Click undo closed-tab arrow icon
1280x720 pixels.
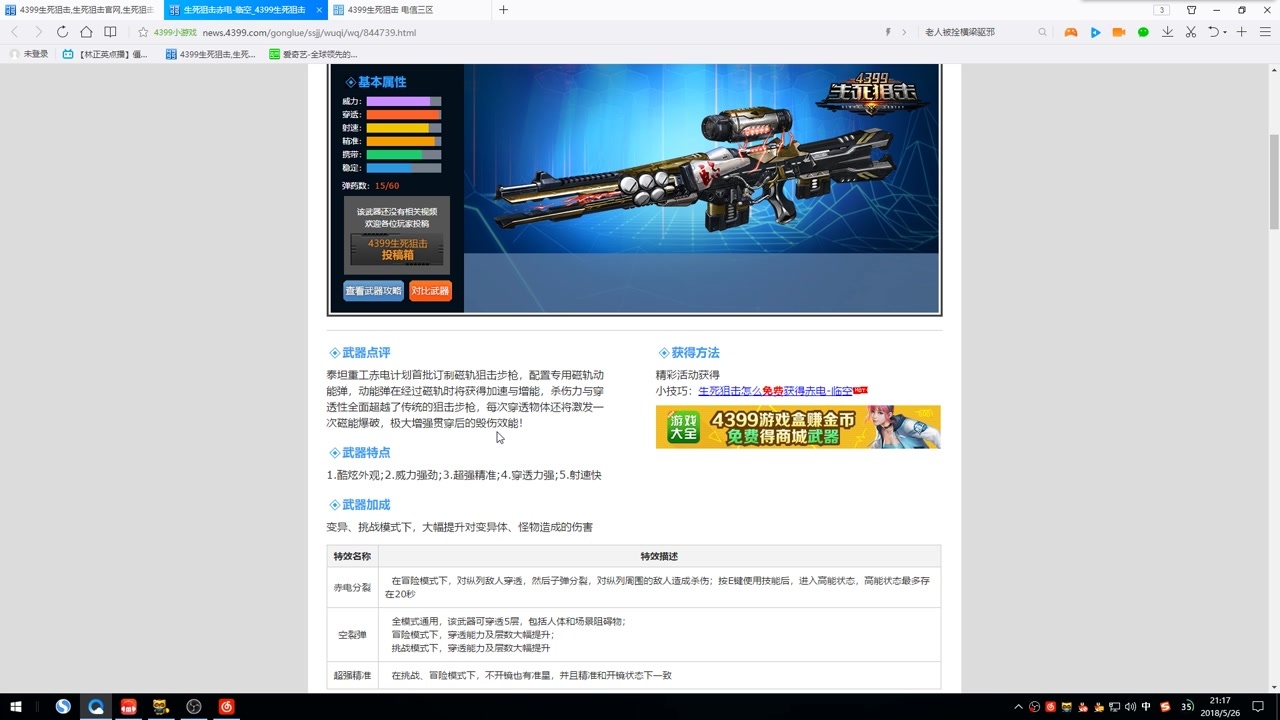pyautogui.click(x=1213, y=32)
